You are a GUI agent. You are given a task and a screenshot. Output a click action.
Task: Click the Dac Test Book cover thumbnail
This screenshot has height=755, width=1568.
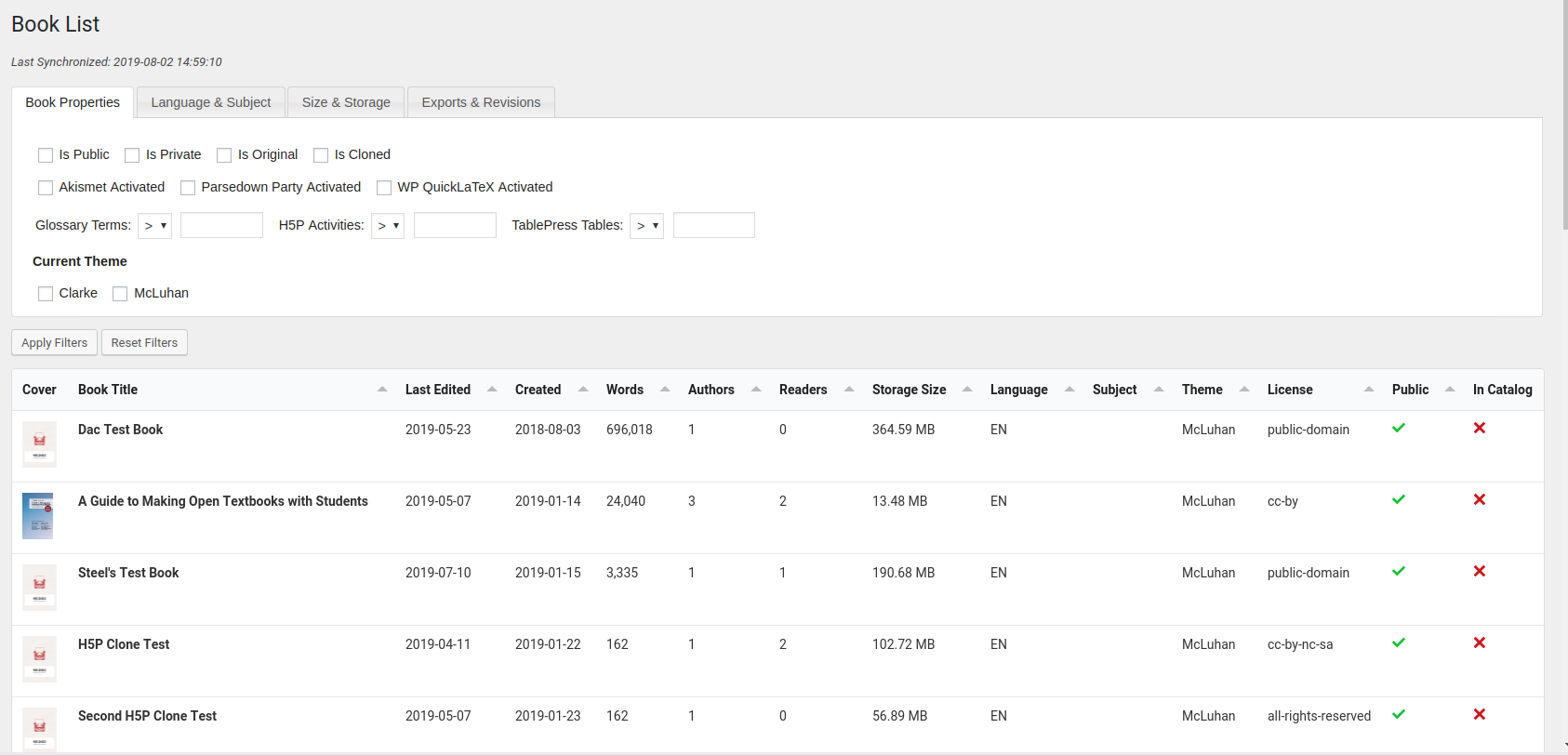pos(39,444)
